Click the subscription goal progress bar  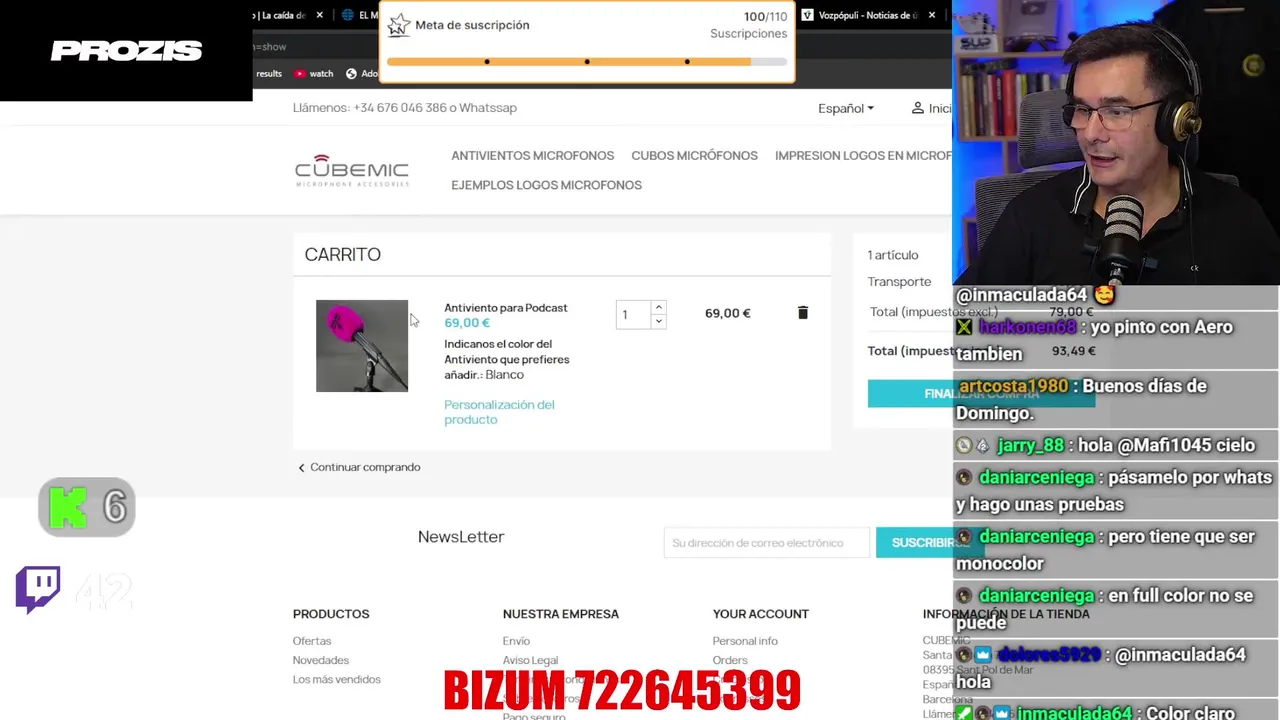click(587, 62)
